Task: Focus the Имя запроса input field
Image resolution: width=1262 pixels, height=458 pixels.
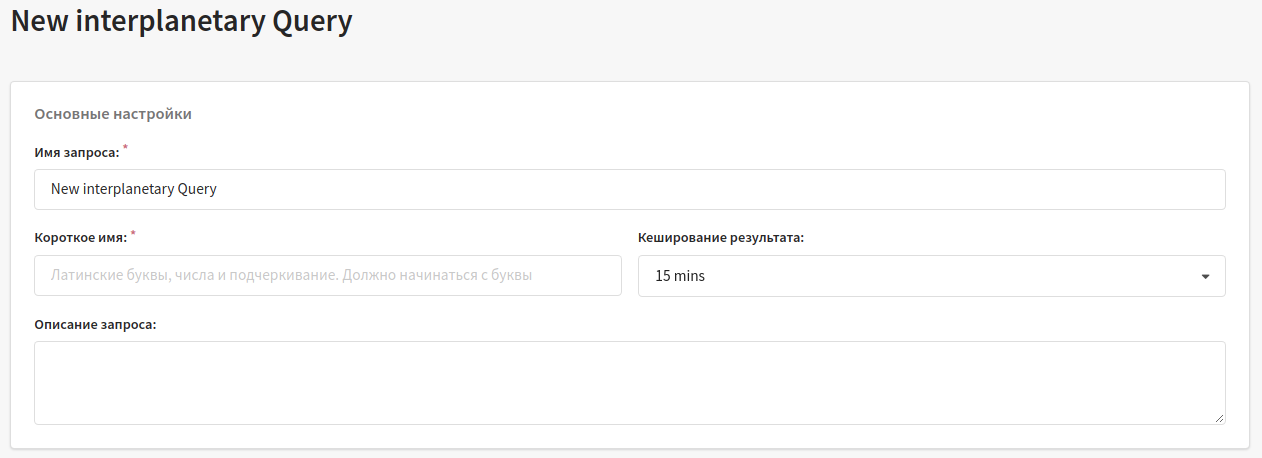Action: point(630,189)
